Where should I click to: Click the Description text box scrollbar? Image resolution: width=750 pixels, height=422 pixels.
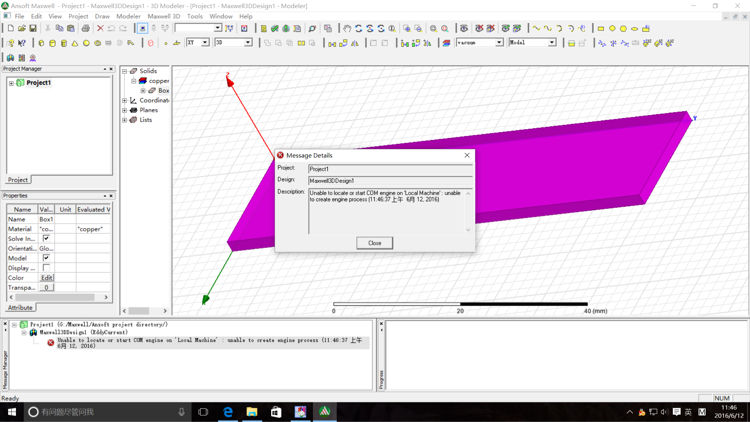468,211
